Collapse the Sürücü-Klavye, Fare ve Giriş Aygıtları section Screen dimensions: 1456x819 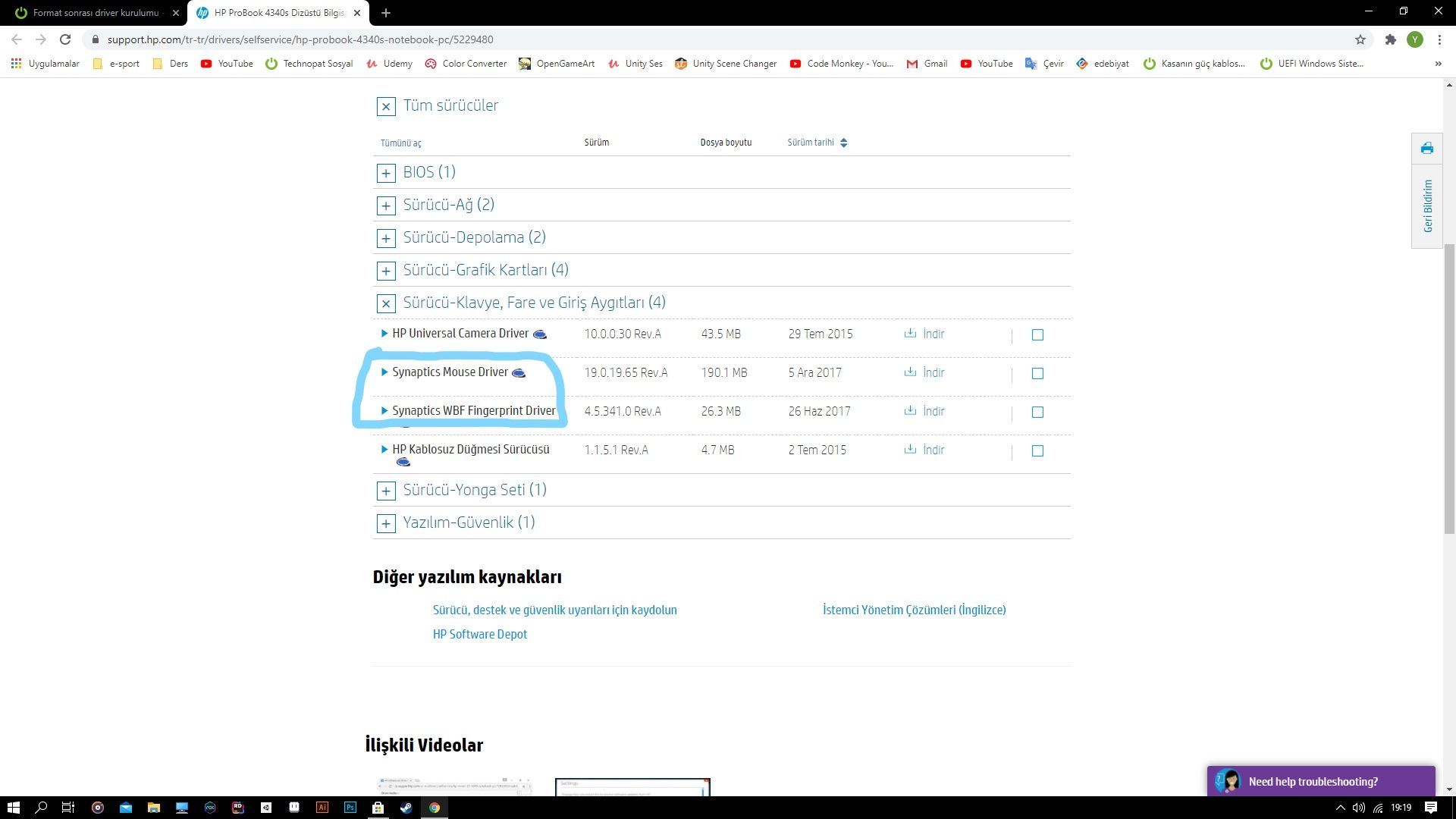coord(386,303)
